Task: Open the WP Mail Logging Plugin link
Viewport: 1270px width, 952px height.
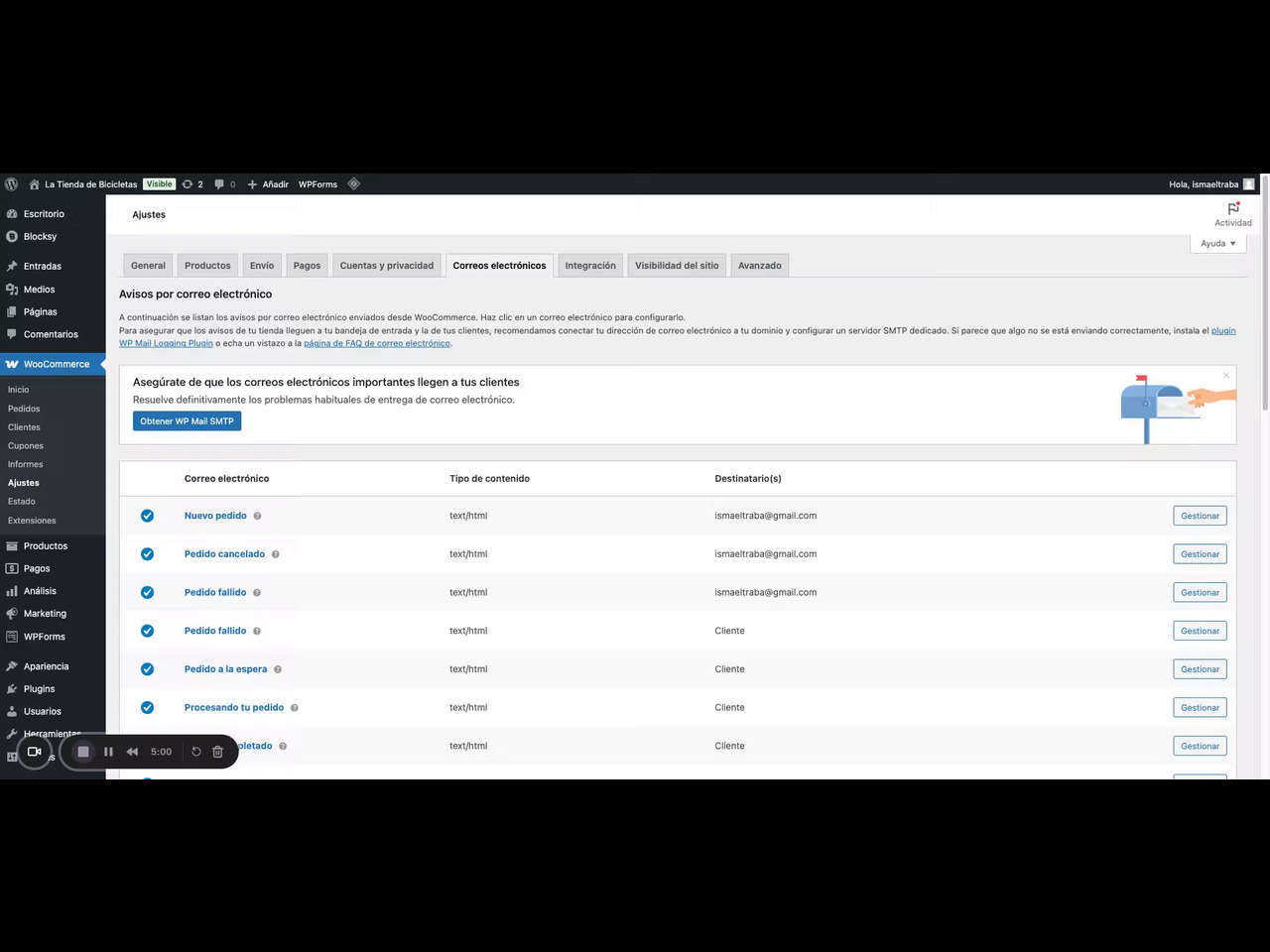Action: [x=166, y=343]
